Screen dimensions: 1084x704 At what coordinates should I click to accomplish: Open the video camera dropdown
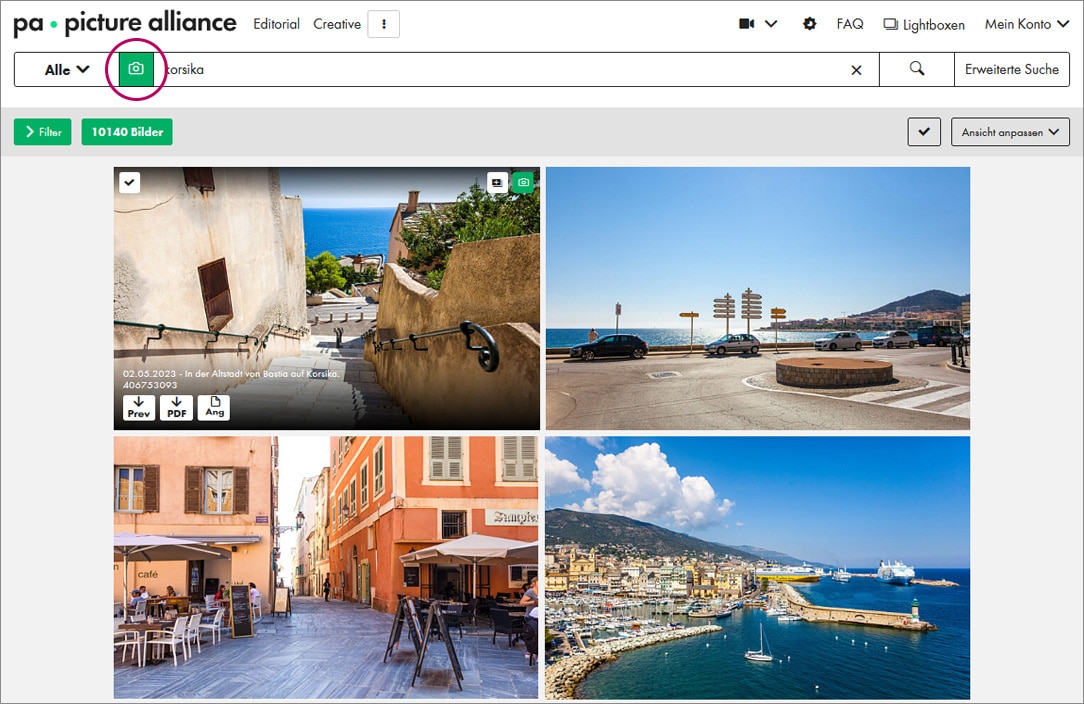758,24
